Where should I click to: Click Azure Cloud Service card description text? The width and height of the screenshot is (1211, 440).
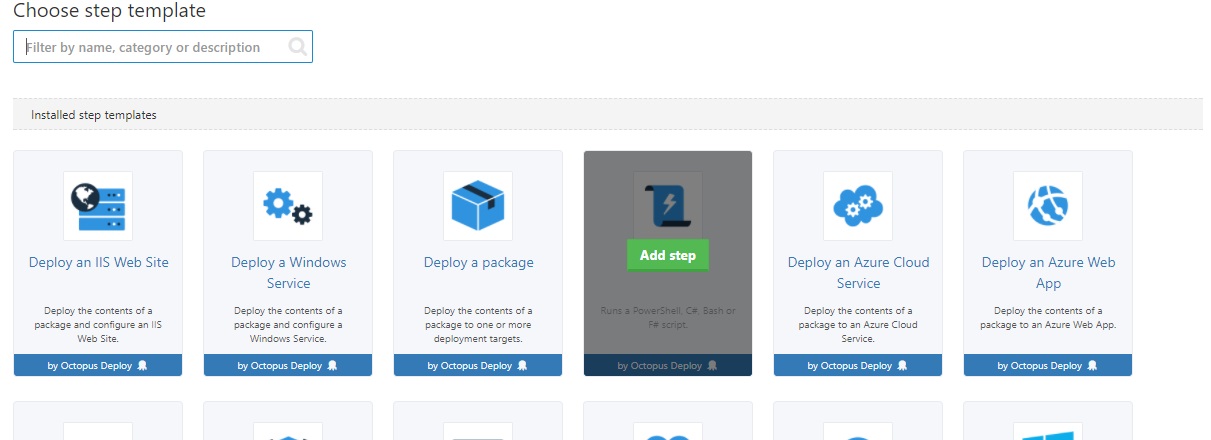point(858,324)
